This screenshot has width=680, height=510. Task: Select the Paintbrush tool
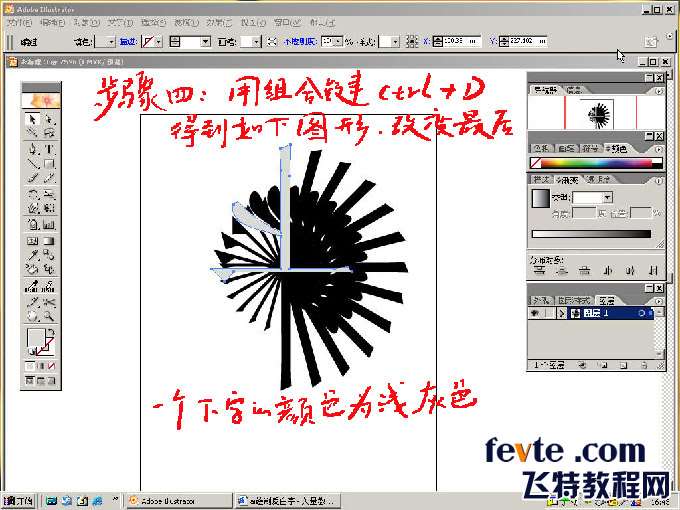pyautogui.click(x=32, y=177)
